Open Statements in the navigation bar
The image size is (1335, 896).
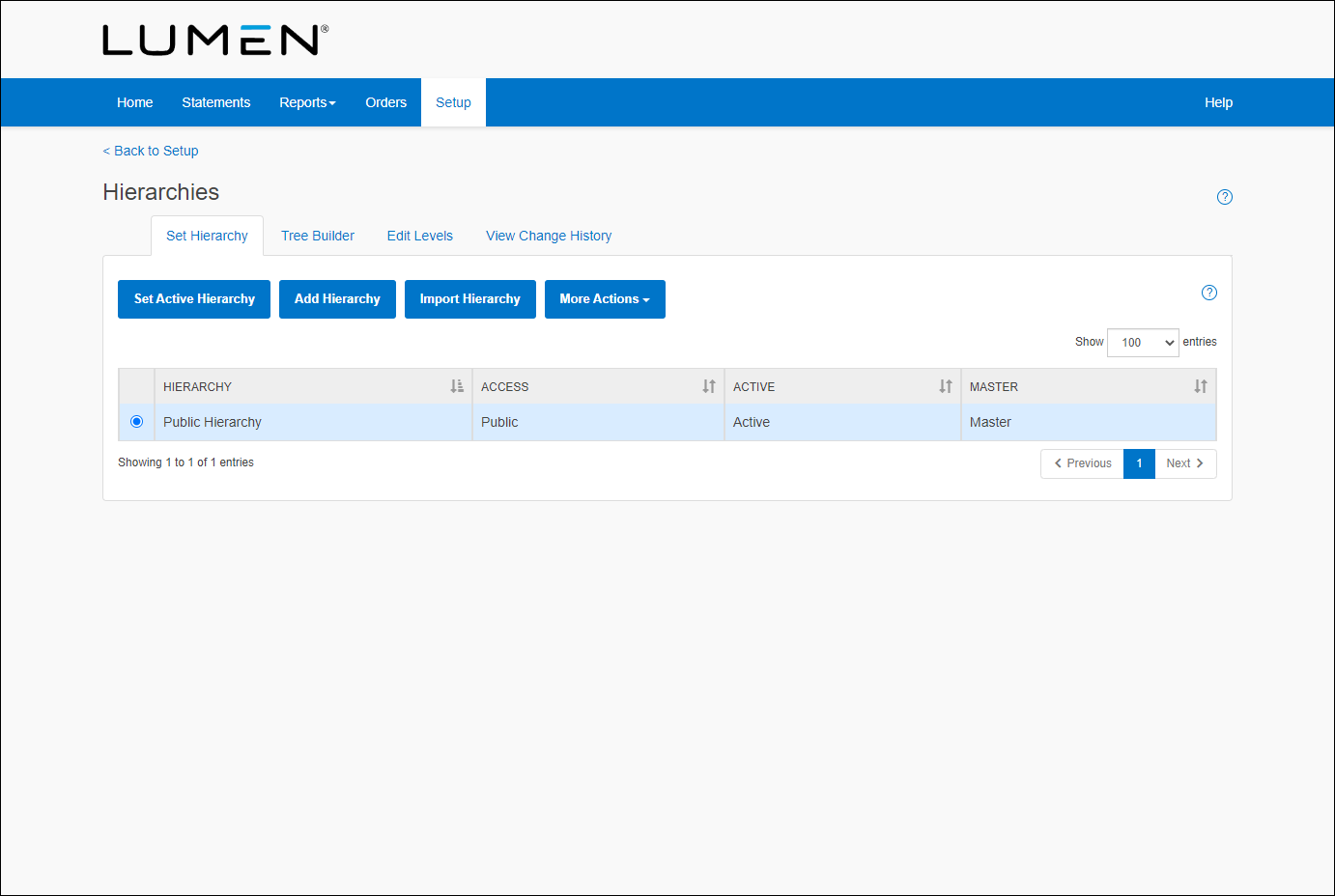coord(215,102)
